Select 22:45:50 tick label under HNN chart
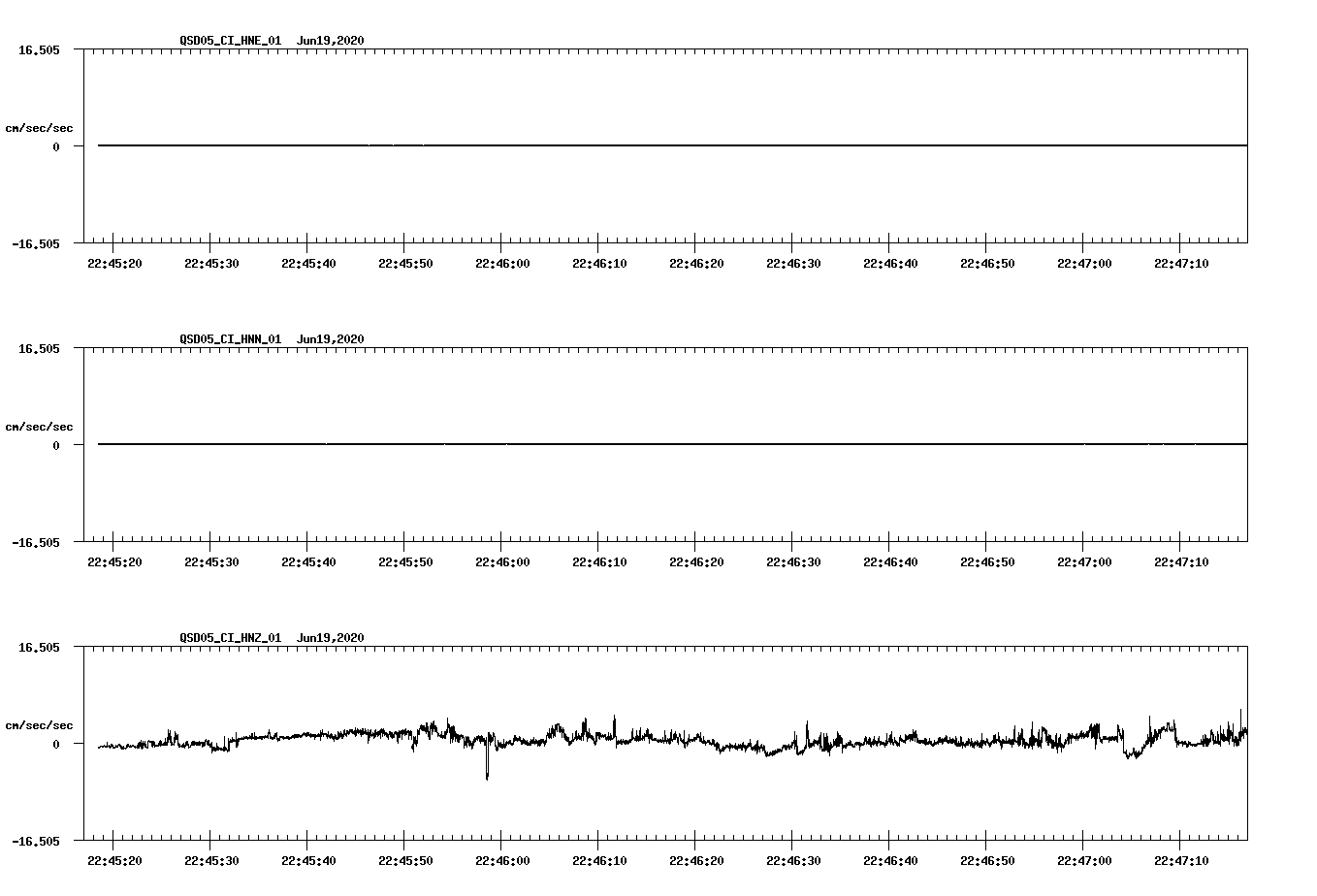The image size is (1317, 896). click(x=405, y=562)
